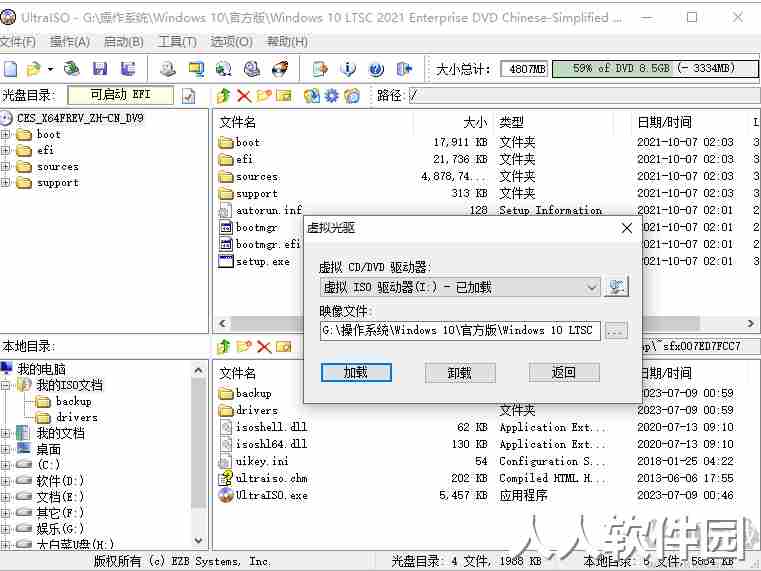Click Rename icon in image toolbar
The image size is (761, 571).
284,96
